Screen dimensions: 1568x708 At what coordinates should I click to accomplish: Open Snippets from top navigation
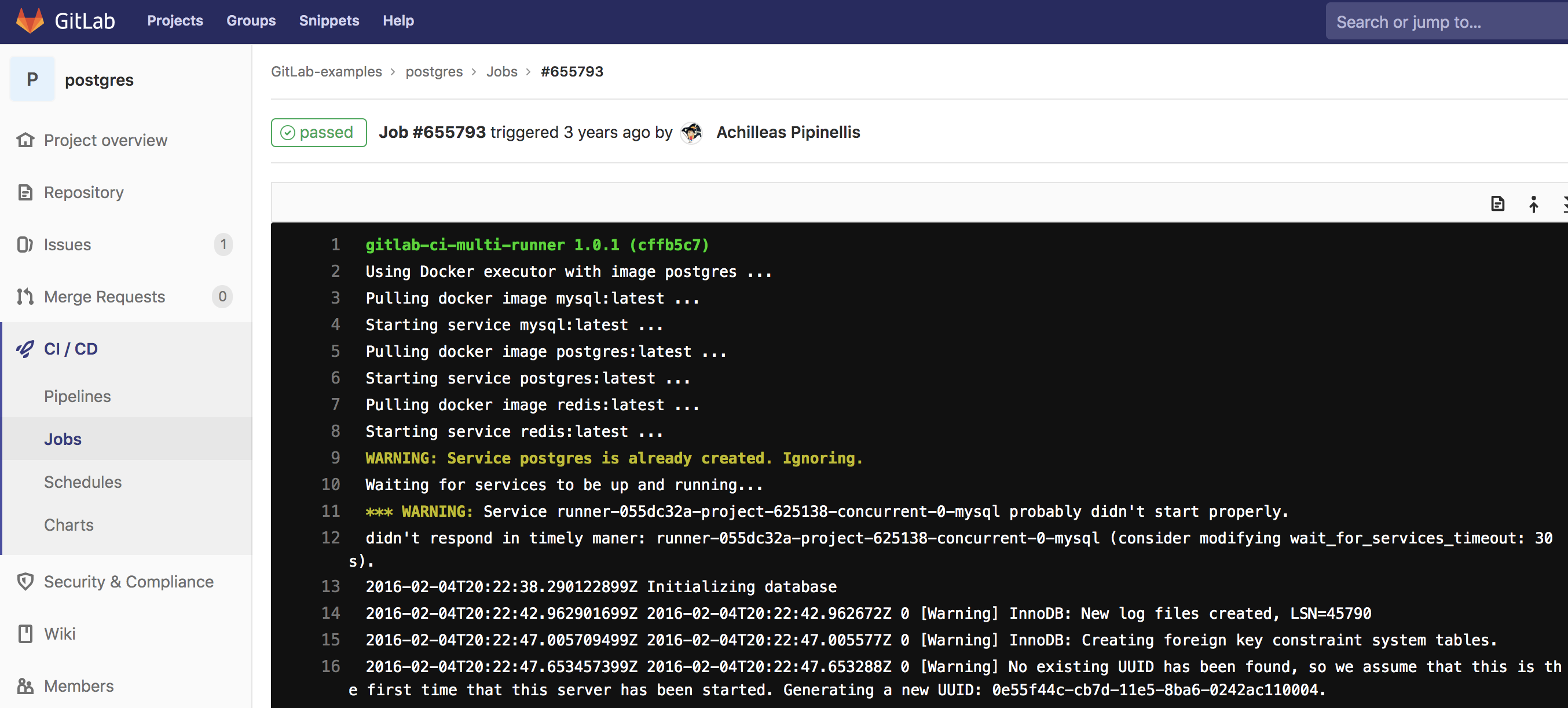click(x=329, y=21)
